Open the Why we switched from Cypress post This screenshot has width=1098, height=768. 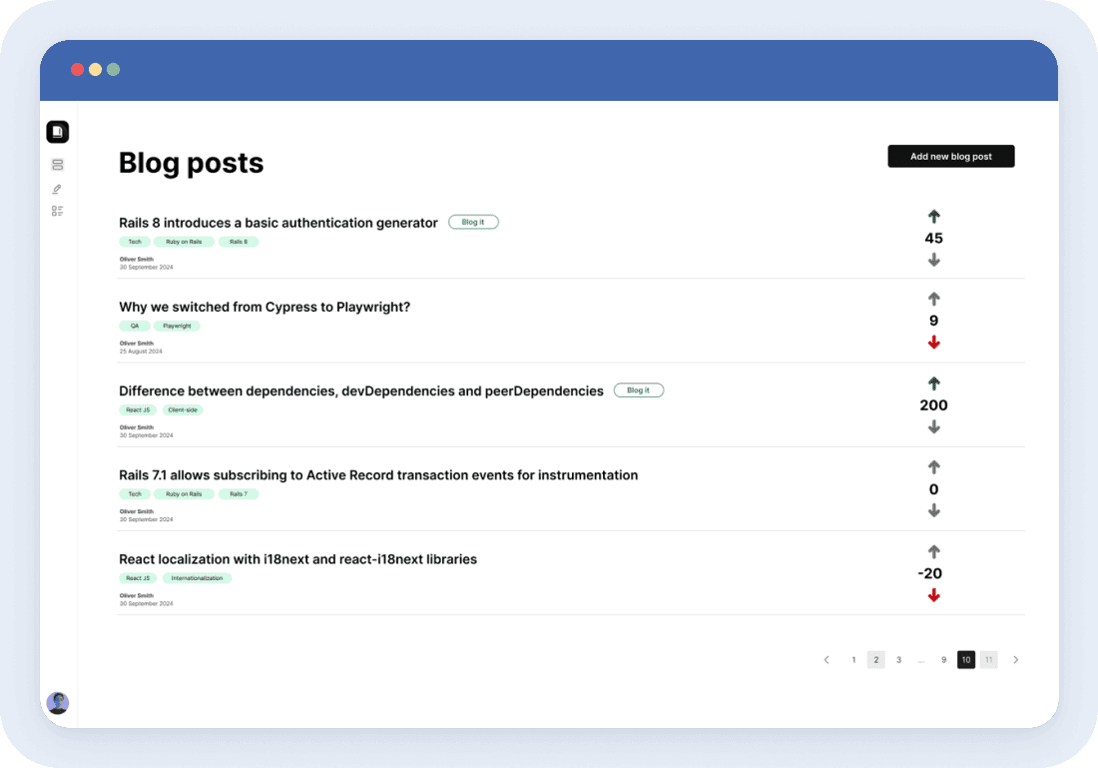[264, 307]
